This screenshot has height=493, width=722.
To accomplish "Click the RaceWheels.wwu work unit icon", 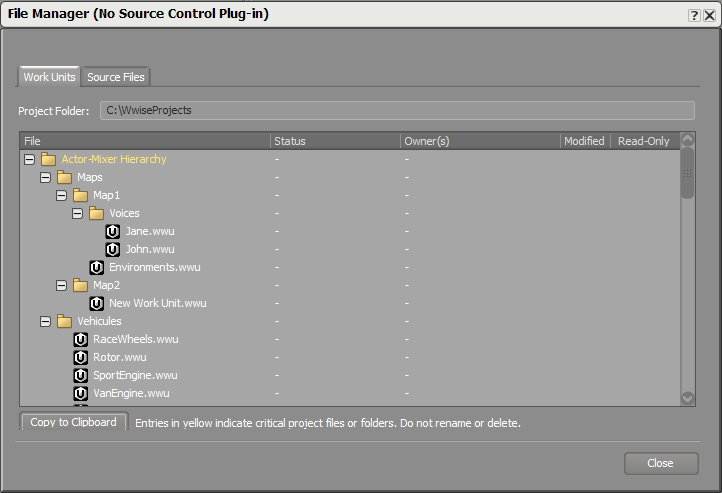I will click(x=81, y=339).
